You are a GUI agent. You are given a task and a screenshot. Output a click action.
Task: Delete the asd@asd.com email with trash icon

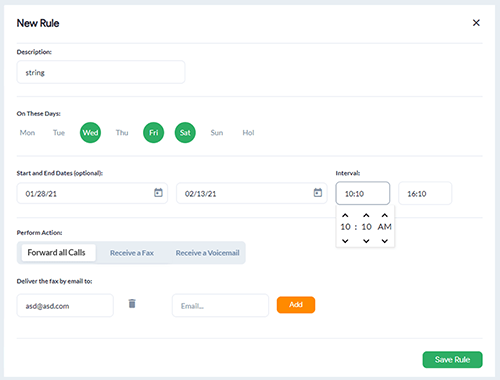pyautogui.click(x=132, y=304)
